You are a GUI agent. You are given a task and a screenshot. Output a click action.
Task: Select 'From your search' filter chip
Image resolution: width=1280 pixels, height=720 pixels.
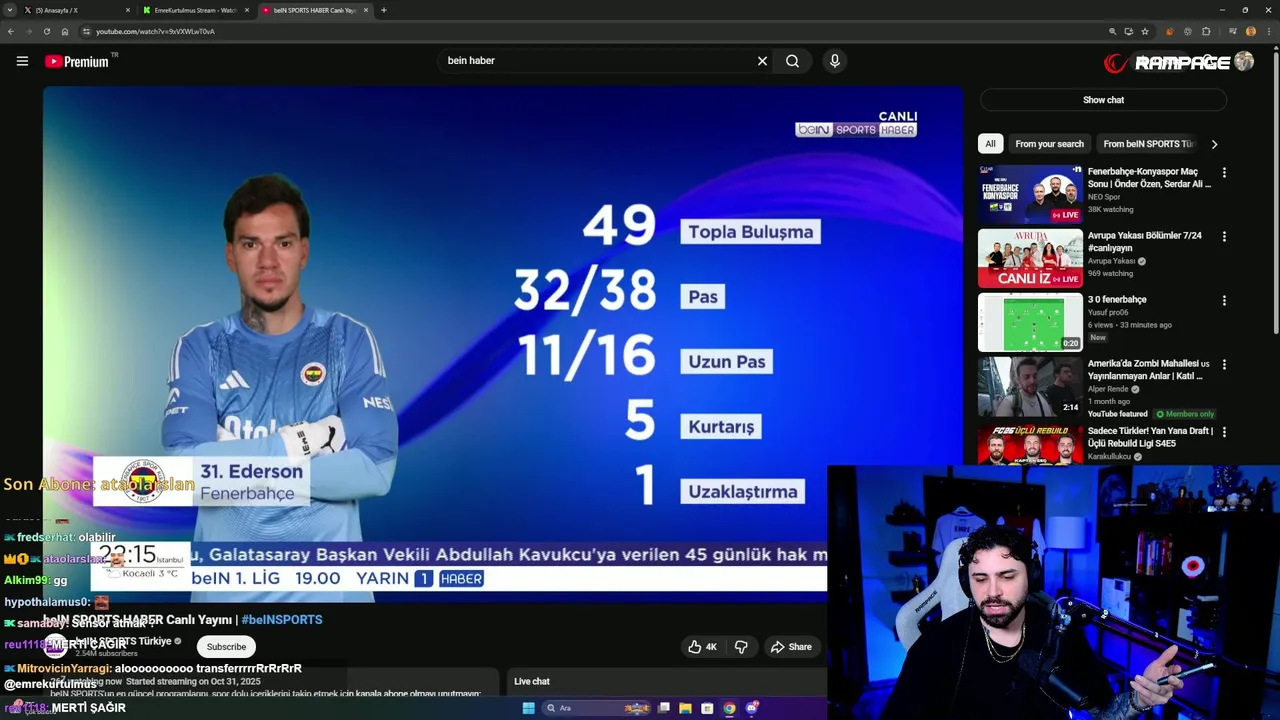(1049, 144)
